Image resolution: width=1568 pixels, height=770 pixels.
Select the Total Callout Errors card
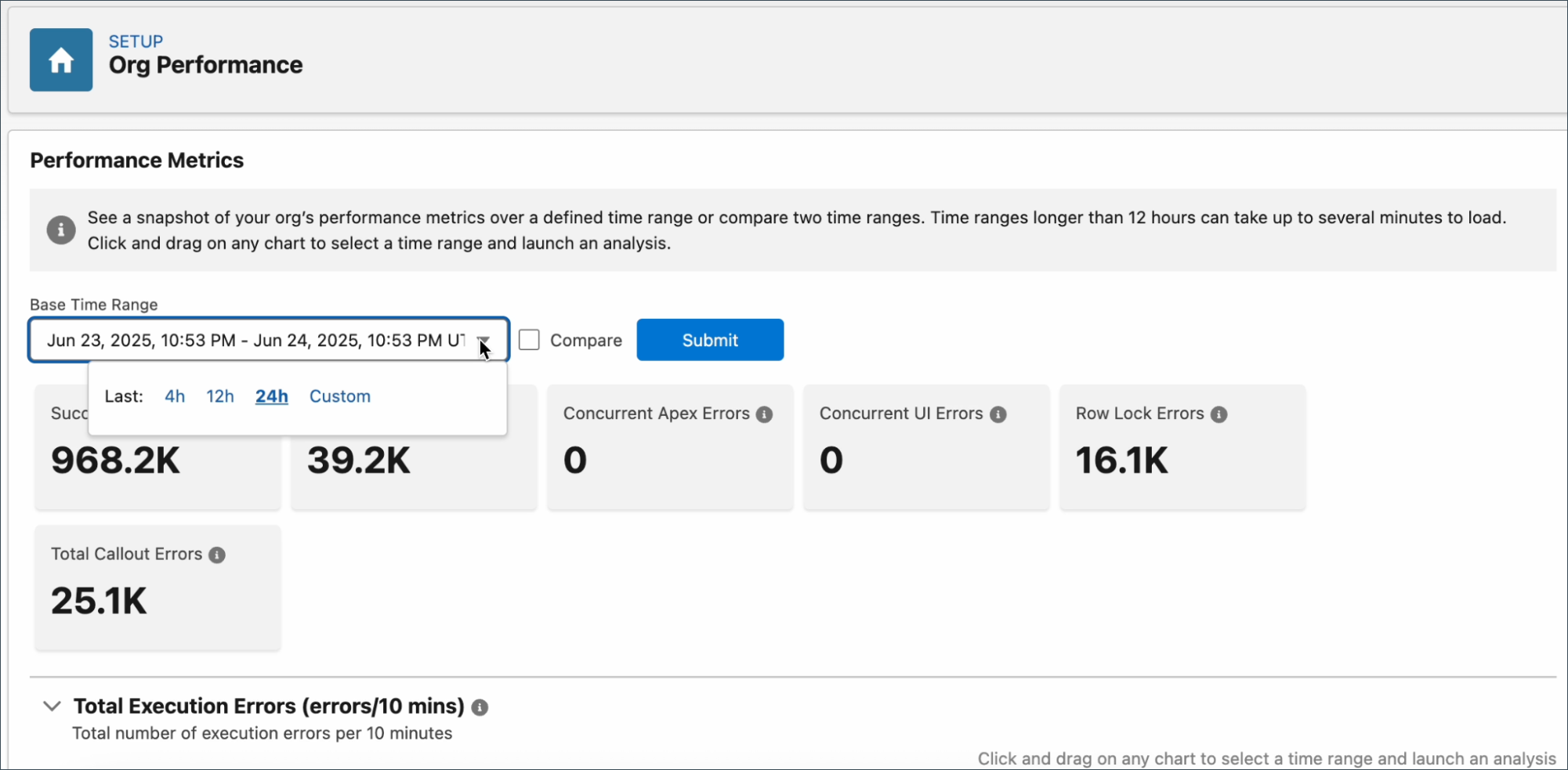pyautogui.click(x=157, y=587)
